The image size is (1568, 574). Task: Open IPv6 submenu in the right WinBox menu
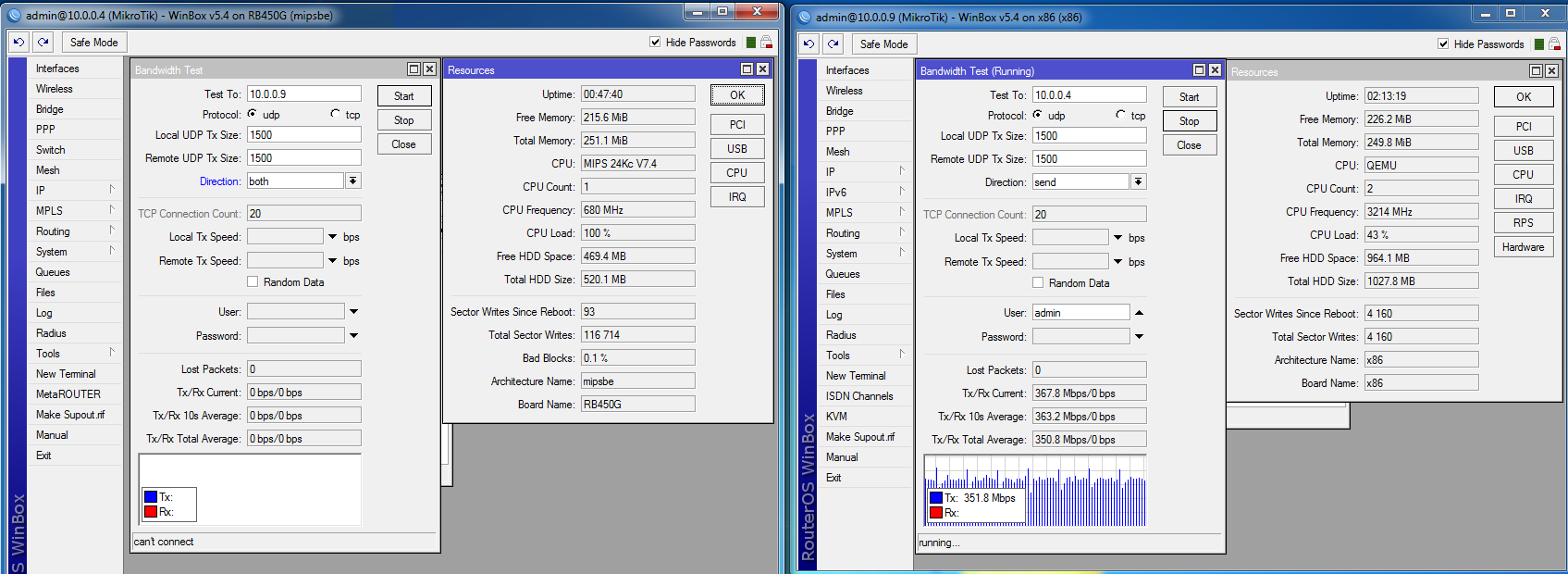tap(866, 192)
